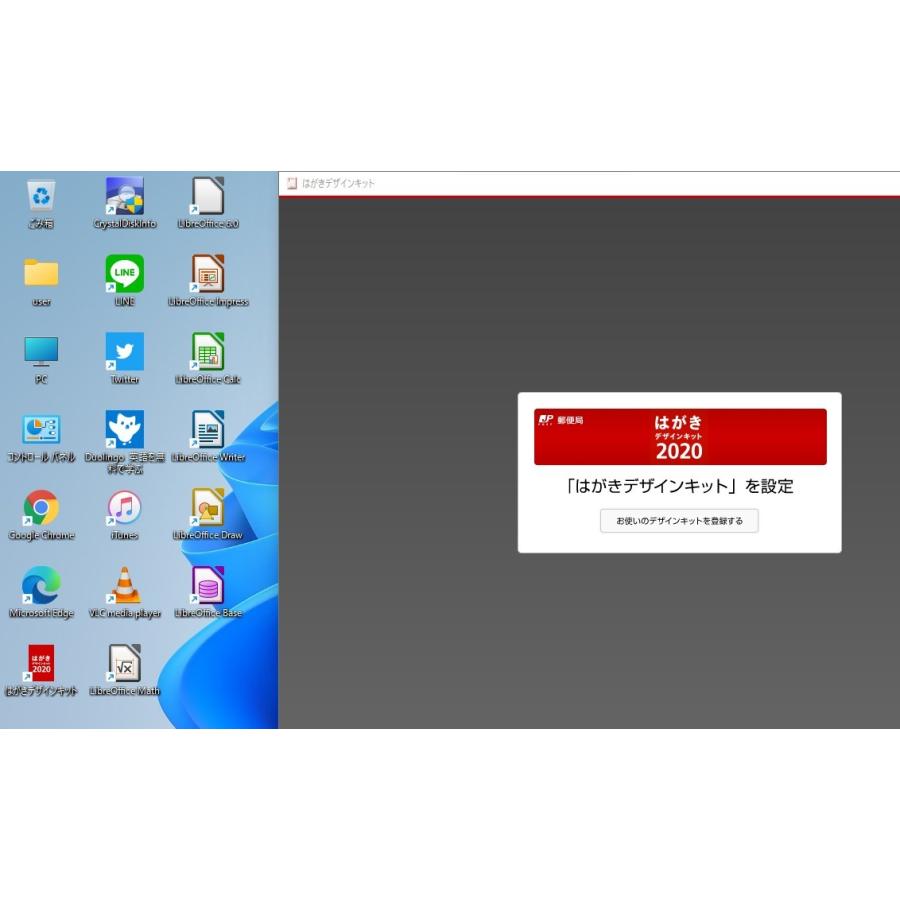Select the CrystalDiskInfo shortcut
This screenshot has height=900, width=900.
point(125,197)
